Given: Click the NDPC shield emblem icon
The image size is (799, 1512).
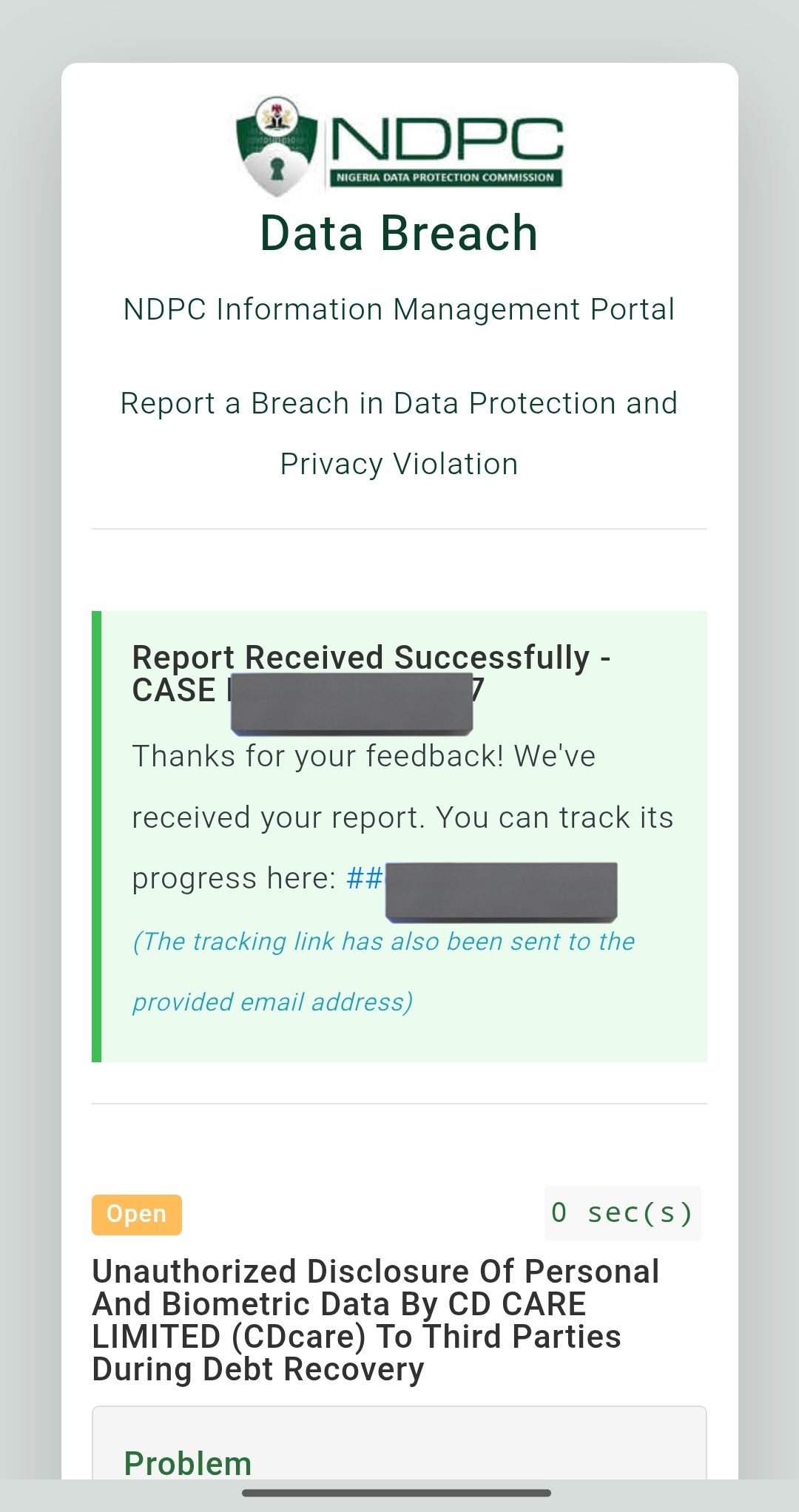Looking at the screenshot, I should (x=277, y=146).
